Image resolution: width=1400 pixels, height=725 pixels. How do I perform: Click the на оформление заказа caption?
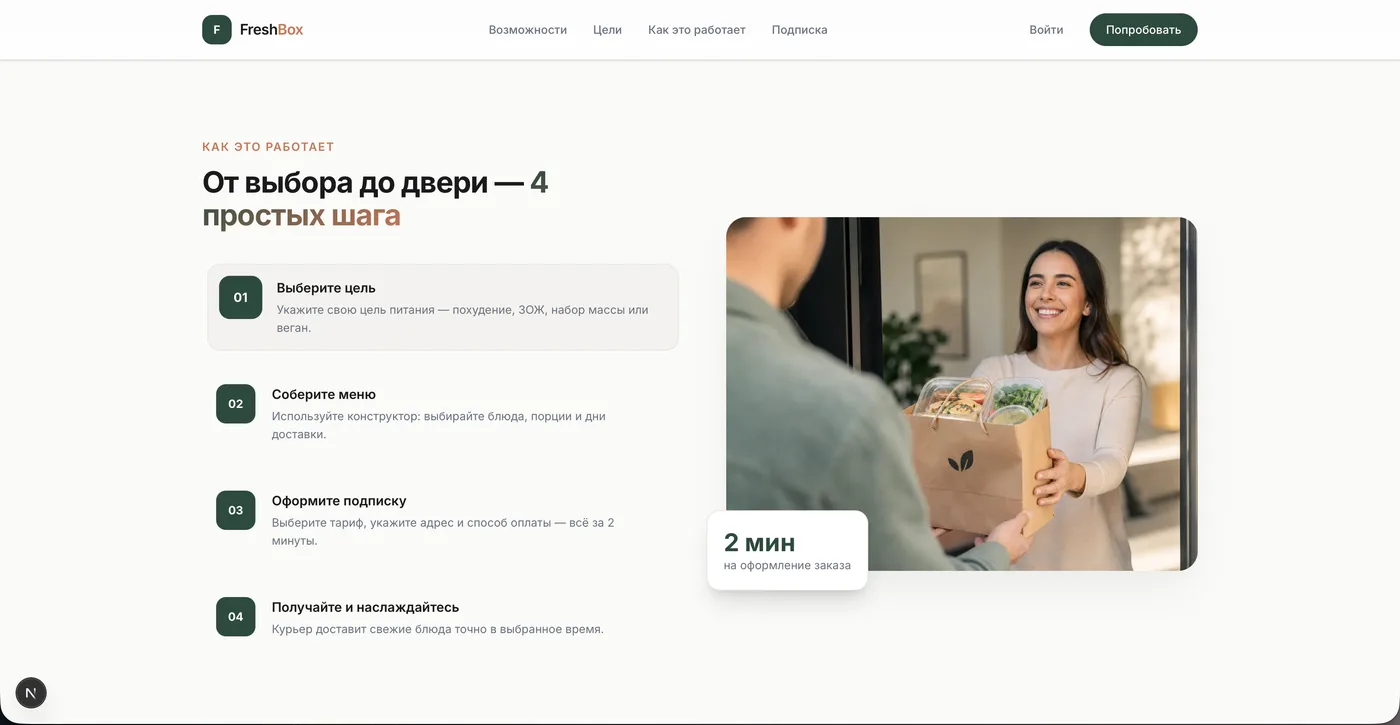(787, 566)
